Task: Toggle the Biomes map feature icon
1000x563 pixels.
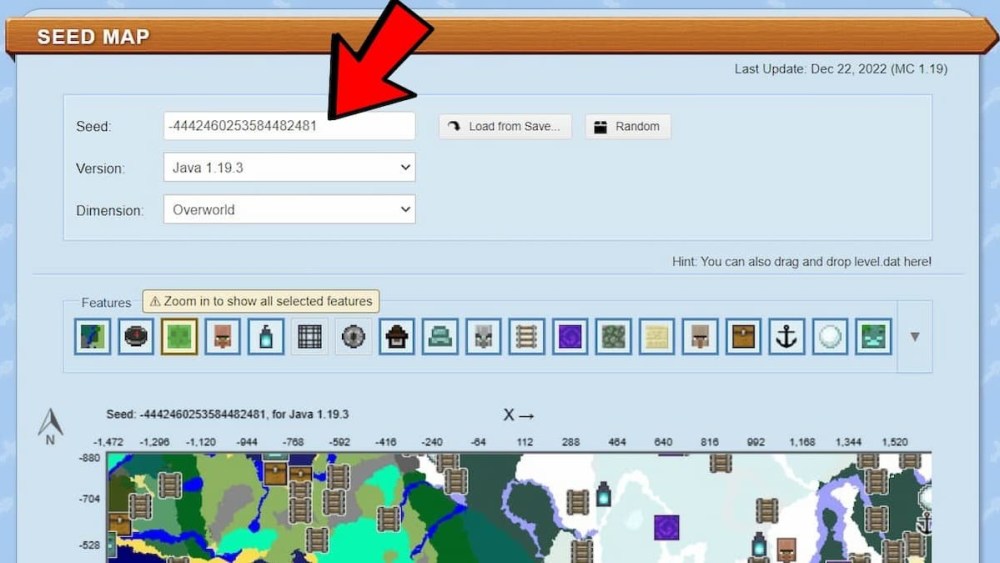Action: click(92, 337)
